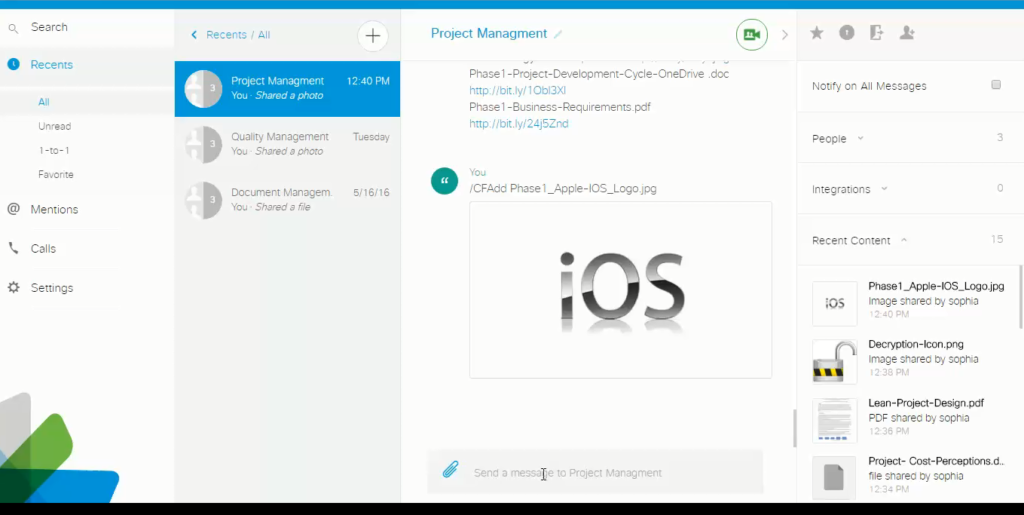
Task: Click the Search magnifier icon
Action: click(13, 28)
